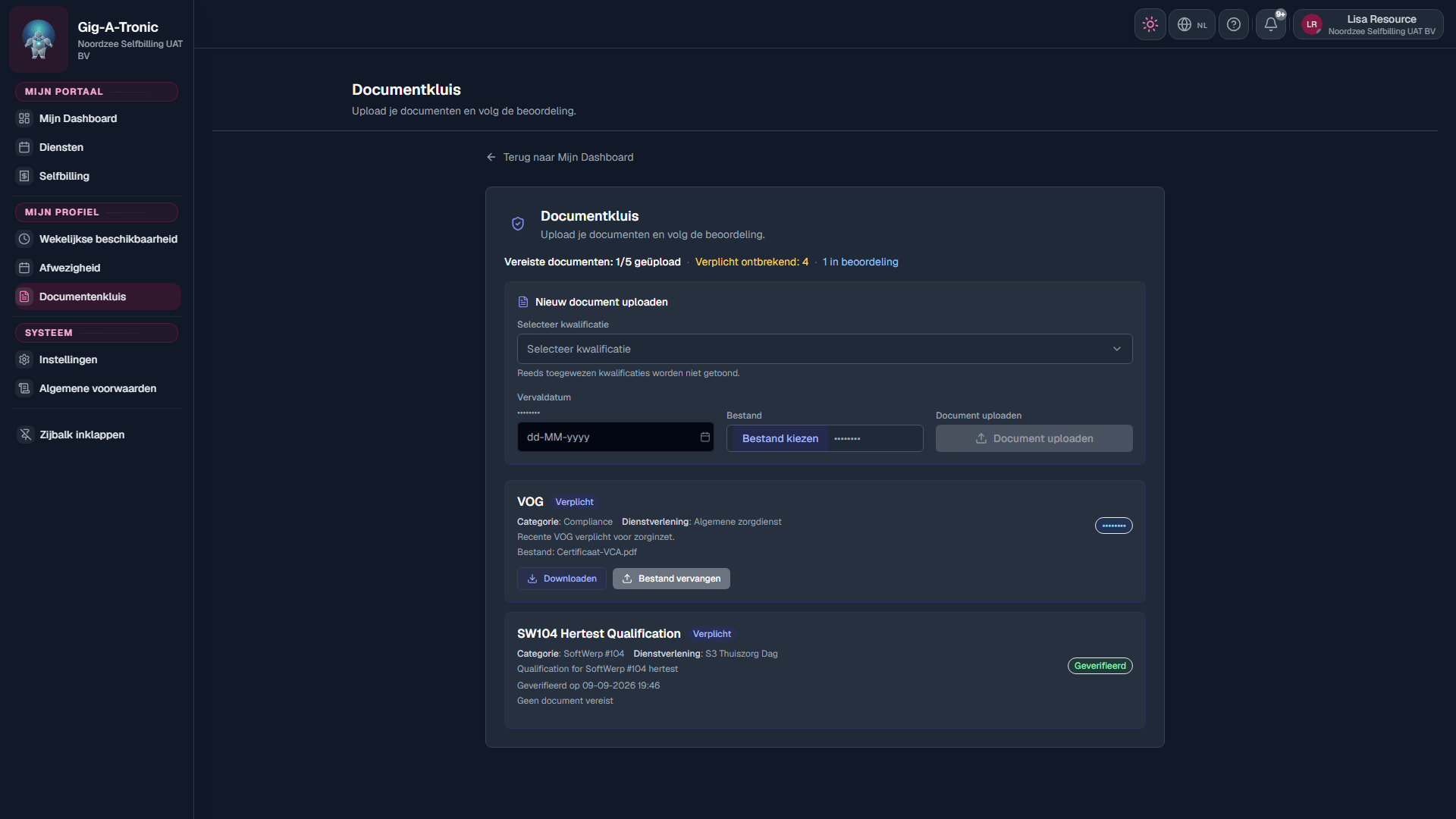This screenshot has width=1456, height=819.
Task: Open the Selecteer kwalificatie dropdown
Action: click(x=824, y=349)
